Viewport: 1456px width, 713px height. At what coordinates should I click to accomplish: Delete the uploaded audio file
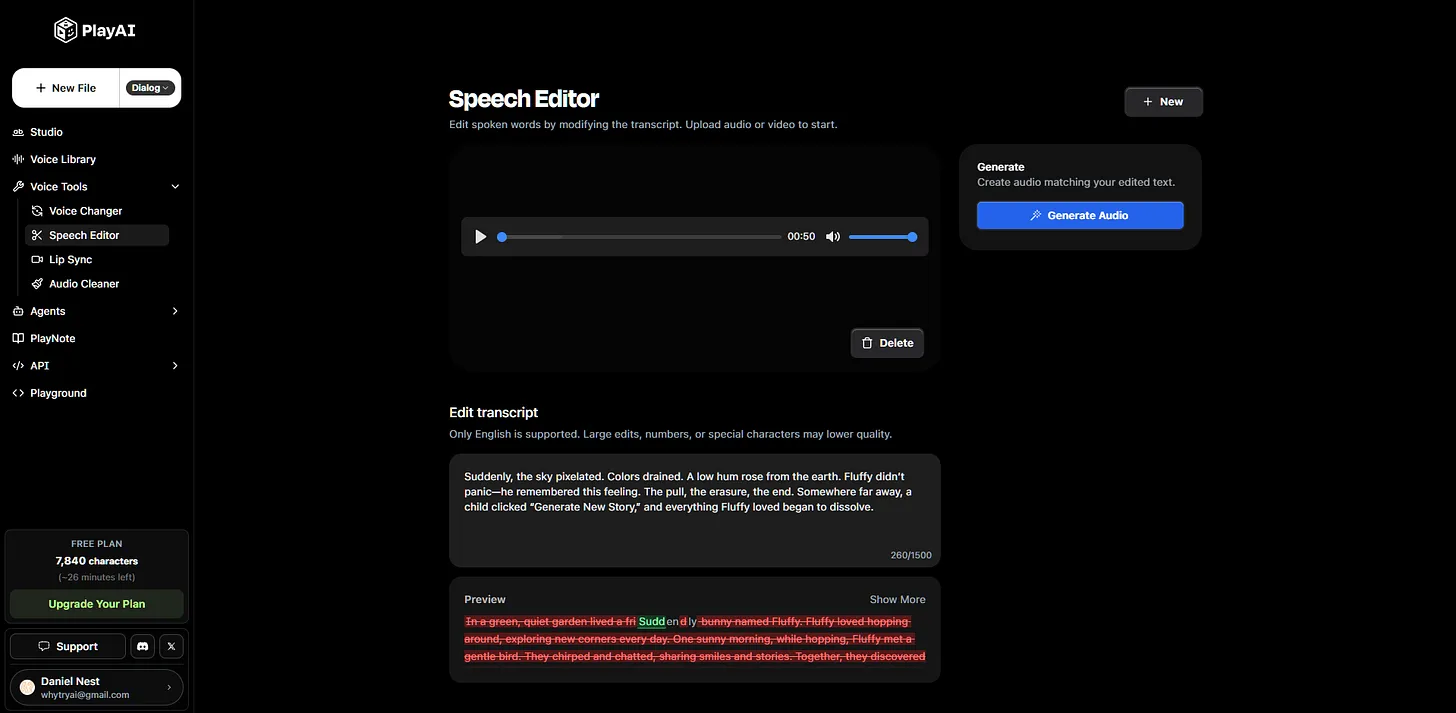pos(887,343)
